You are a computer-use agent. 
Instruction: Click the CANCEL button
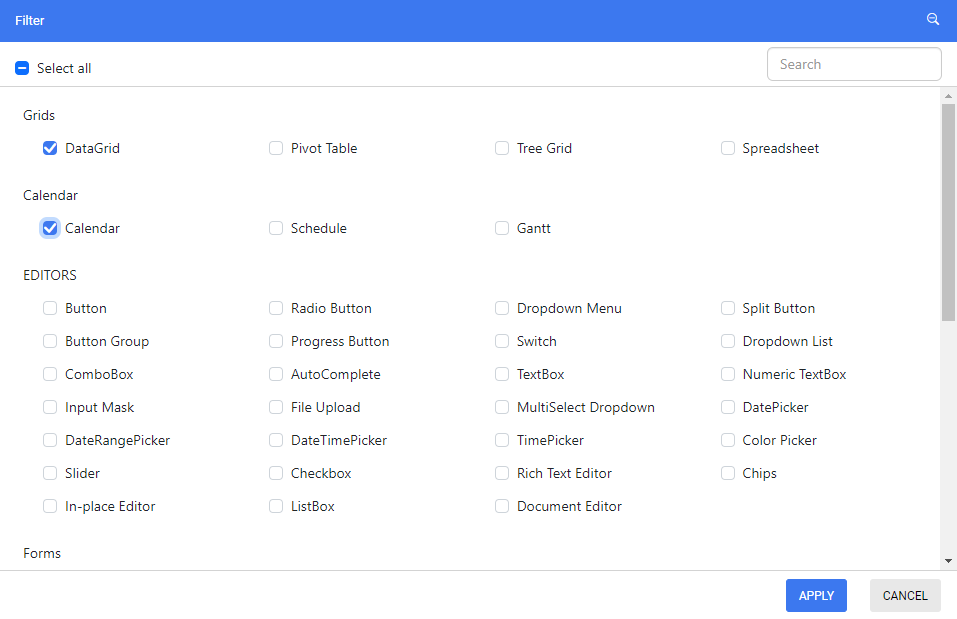point(905,595)
